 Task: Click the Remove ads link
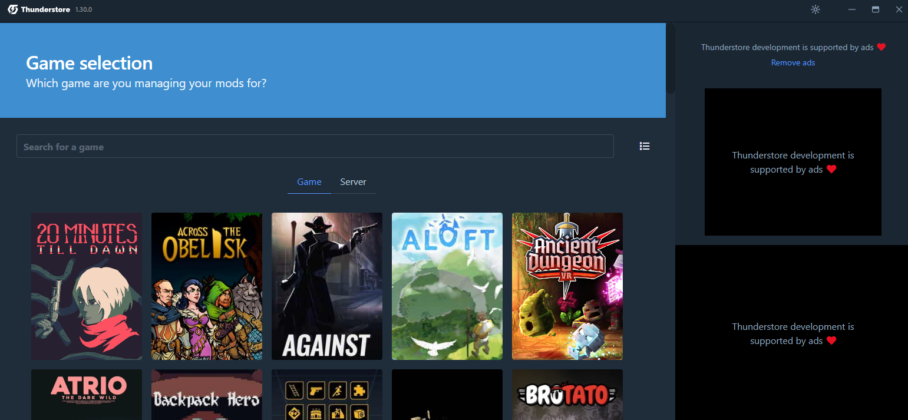[x=792, y=63]
